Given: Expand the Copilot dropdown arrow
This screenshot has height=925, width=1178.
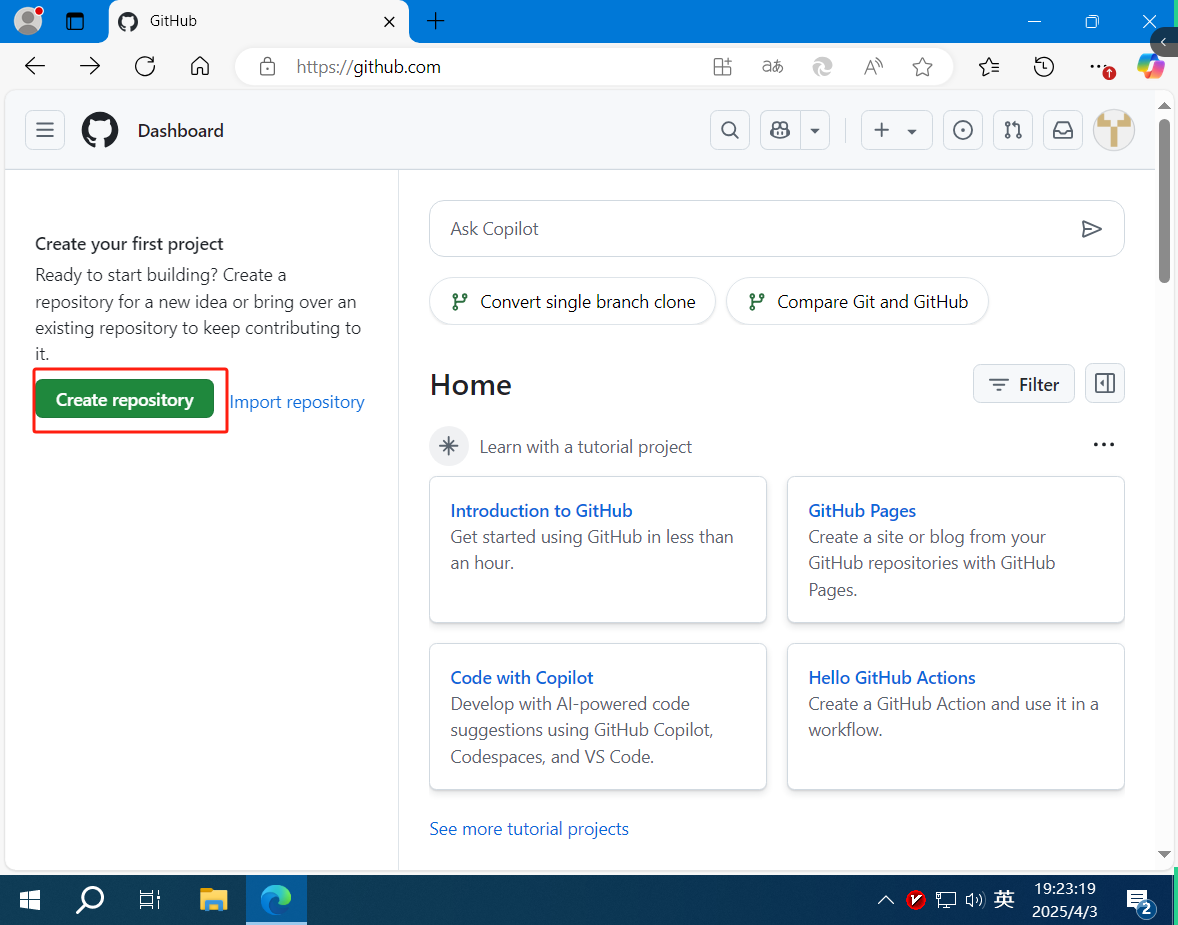Looking at the screenshot, I should pos(814,130).
